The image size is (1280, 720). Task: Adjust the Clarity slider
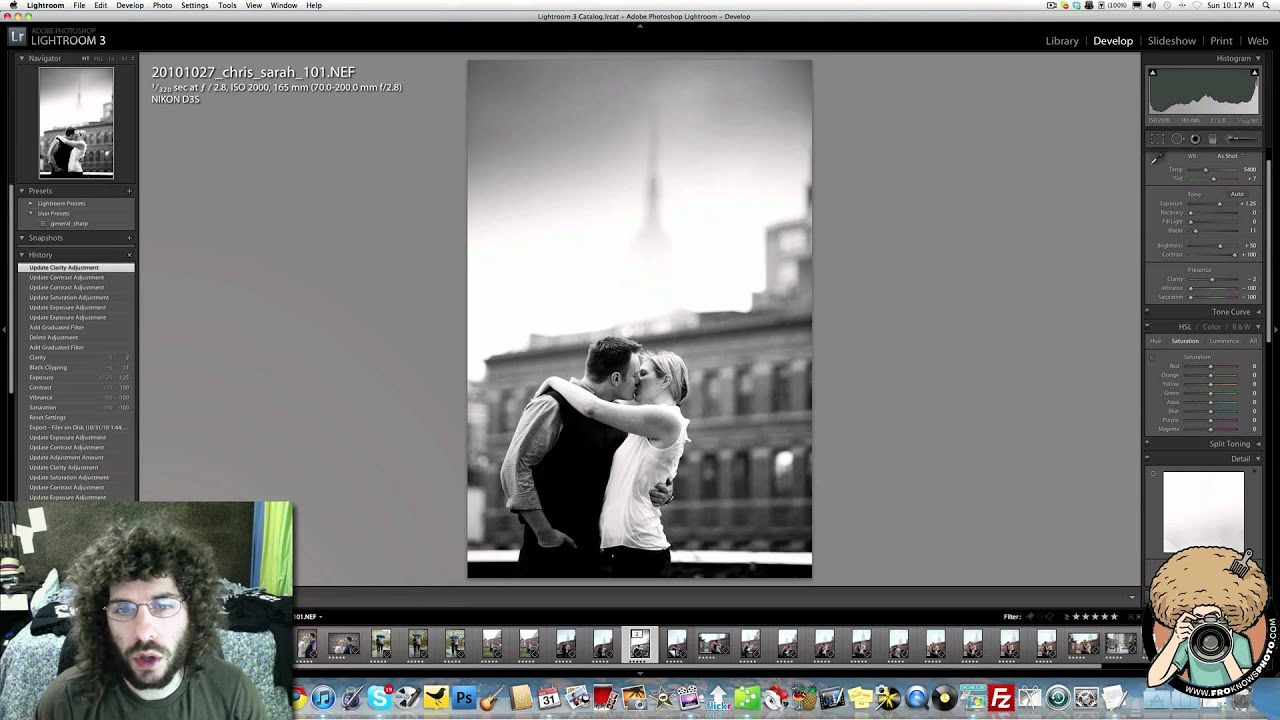(x=1213, y=279)
